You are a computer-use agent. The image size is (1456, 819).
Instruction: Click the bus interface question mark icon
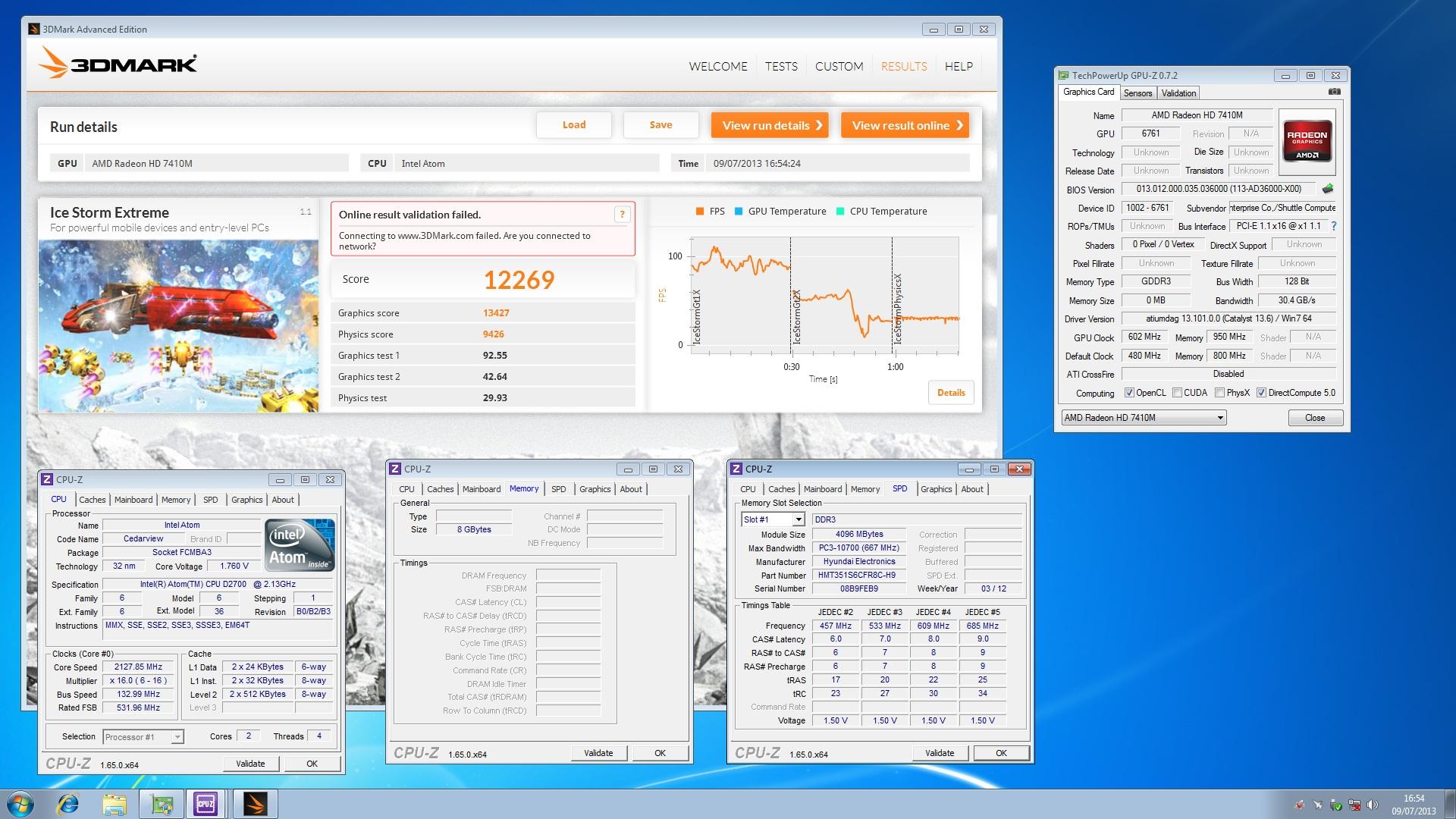pyautogui.click(x=1334, y=226)
